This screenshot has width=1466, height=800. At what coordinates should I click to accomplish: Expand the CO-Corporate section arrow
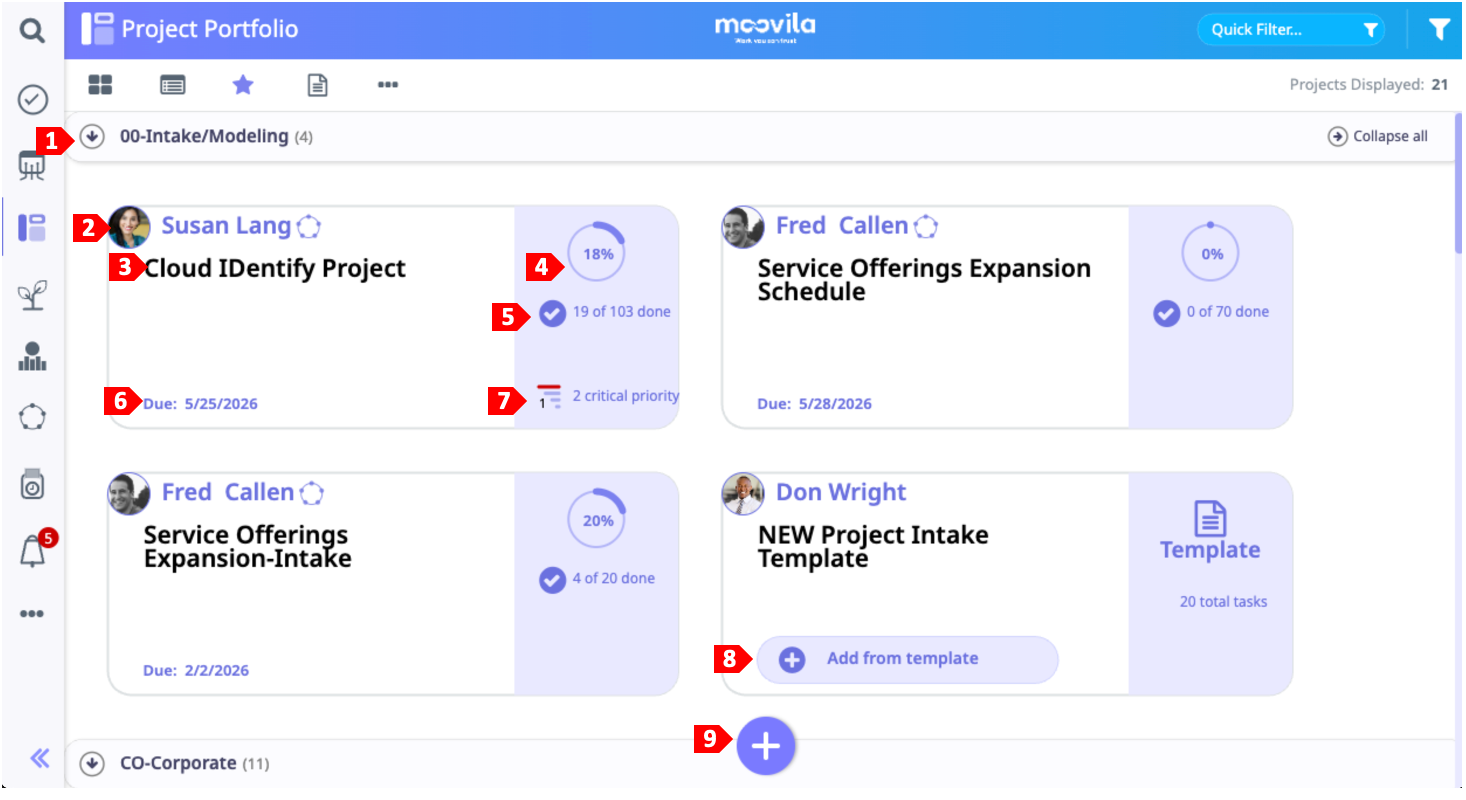pos(92,764)
